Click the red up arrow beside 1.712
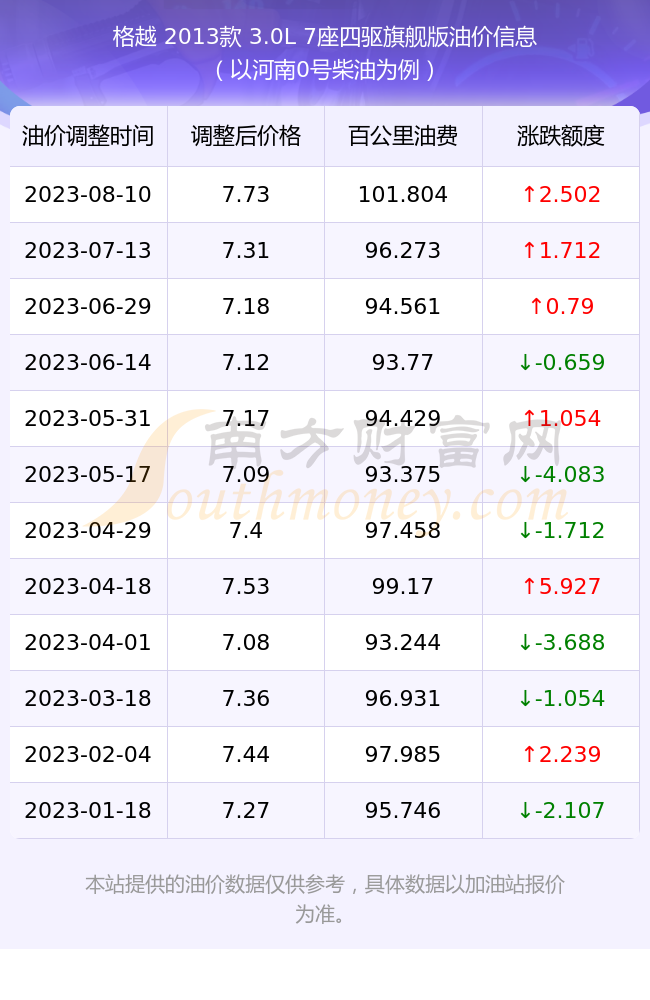Screen dimensions: 650x1000 coord(529,251)
